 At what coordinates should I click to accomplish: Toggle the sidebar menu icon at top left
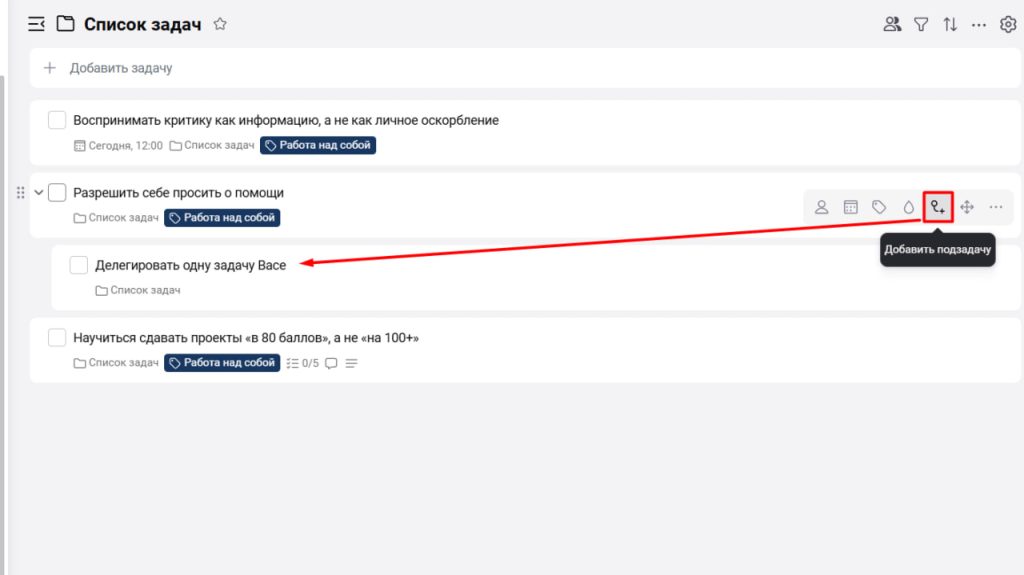click(36, 24)
